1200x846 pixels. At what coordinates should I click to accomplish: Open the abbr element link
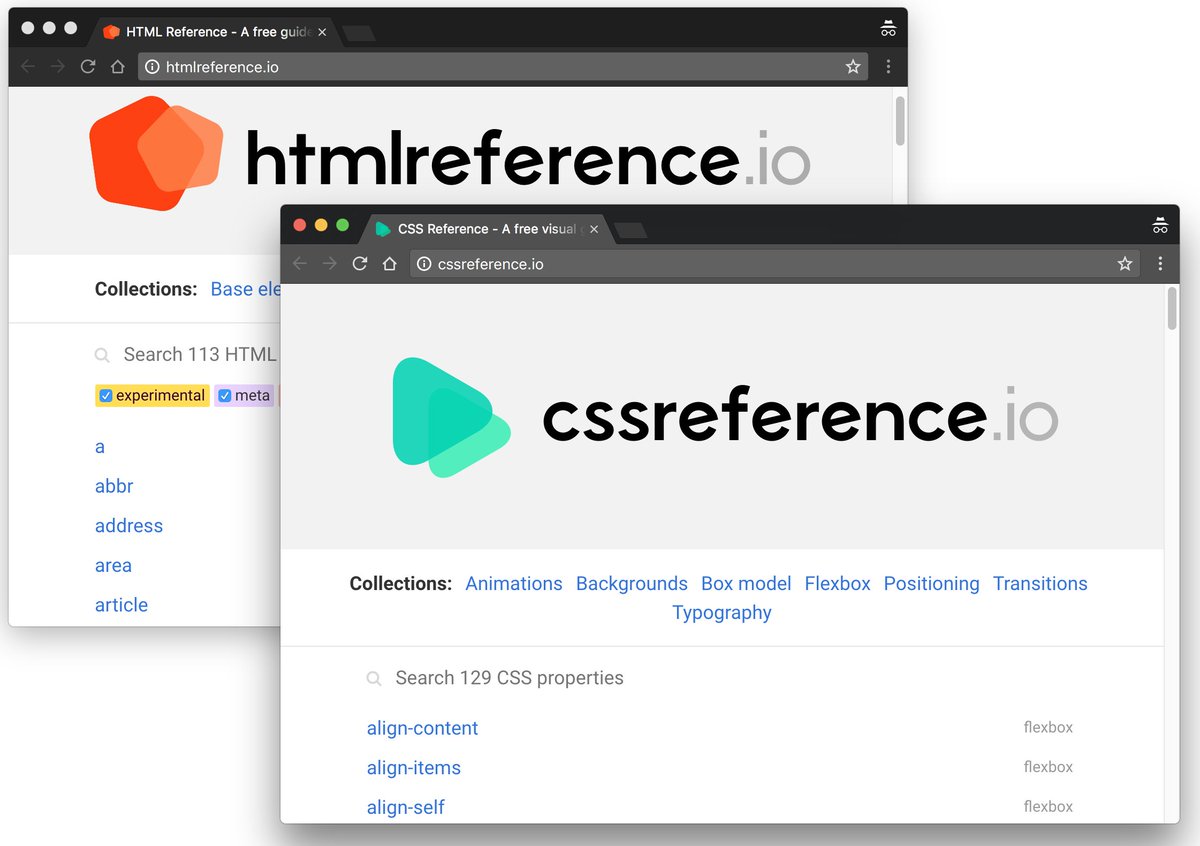(x=114, y=487)
